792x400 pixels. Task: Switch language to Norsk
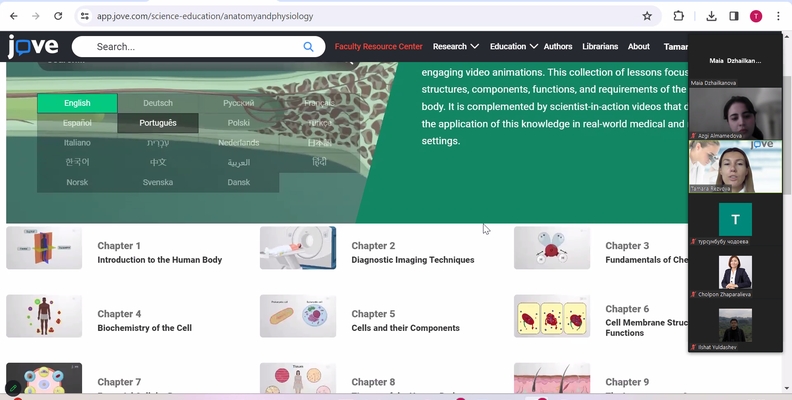coord(77,182)
